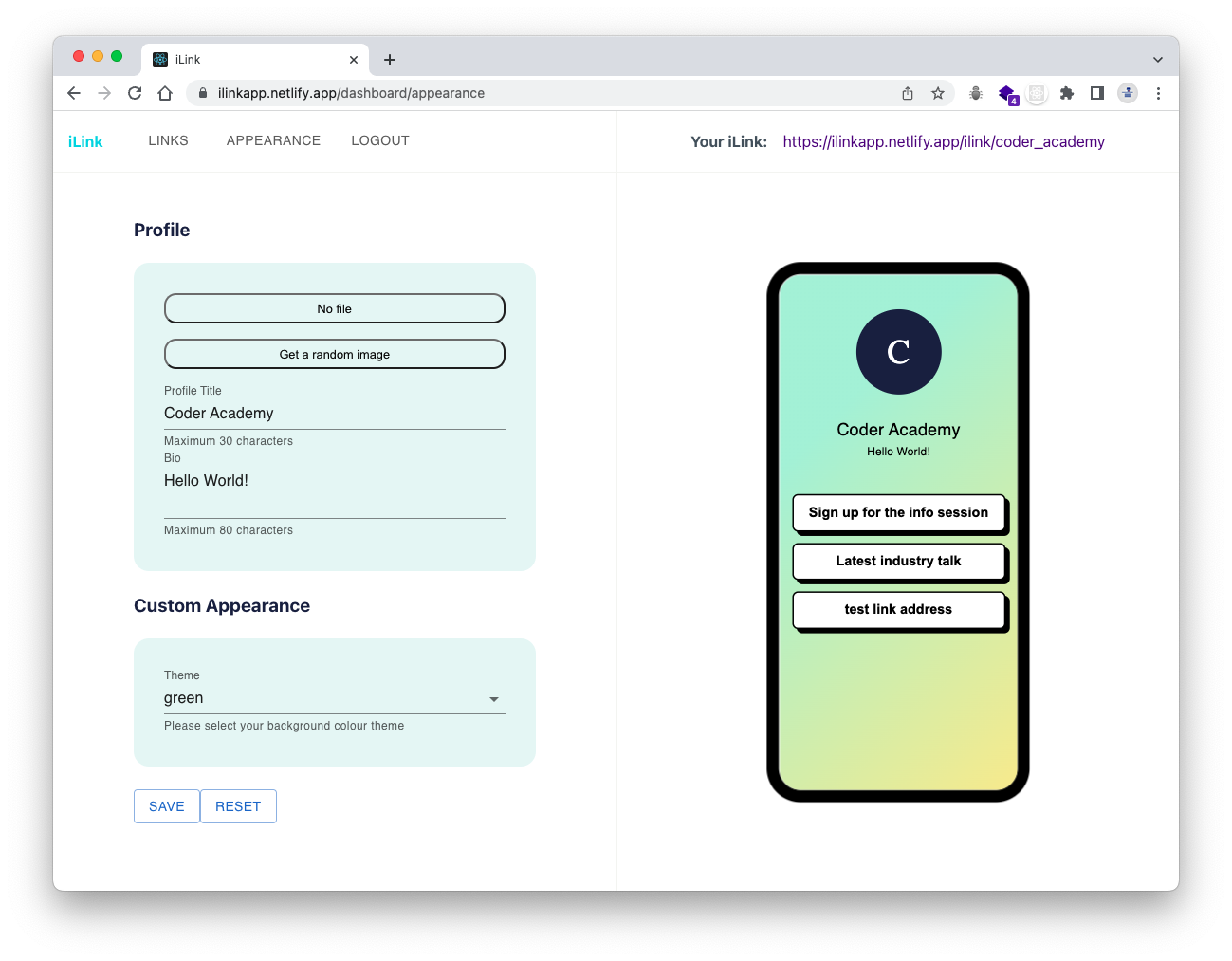Click the browser back arrow
The image size is (1232, 961).
tap(74, 93)
